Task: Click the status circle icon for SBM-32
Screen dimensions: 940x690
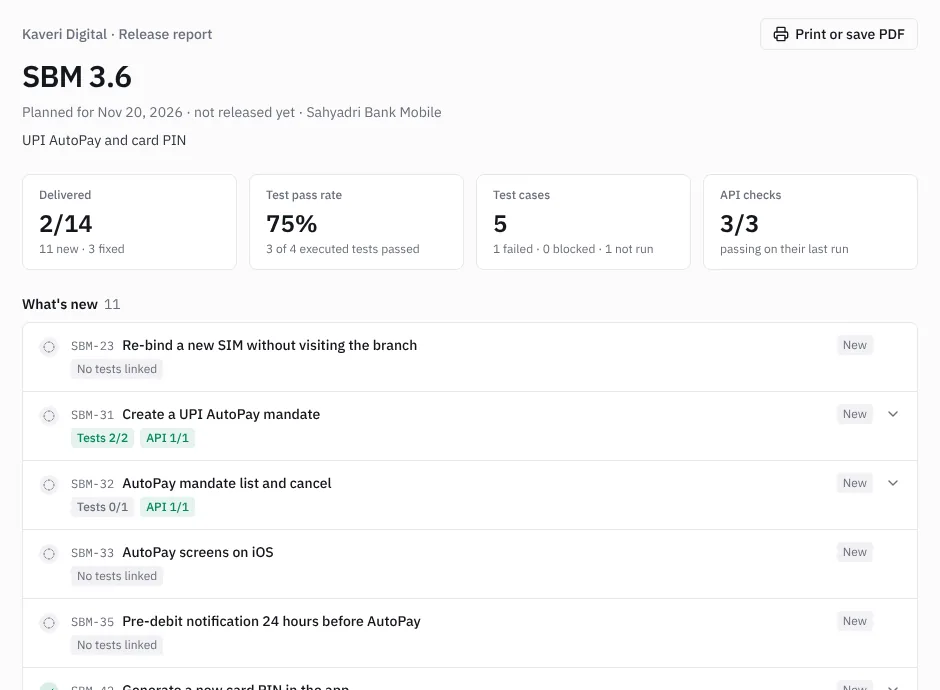Action: (x=49, y=484)
